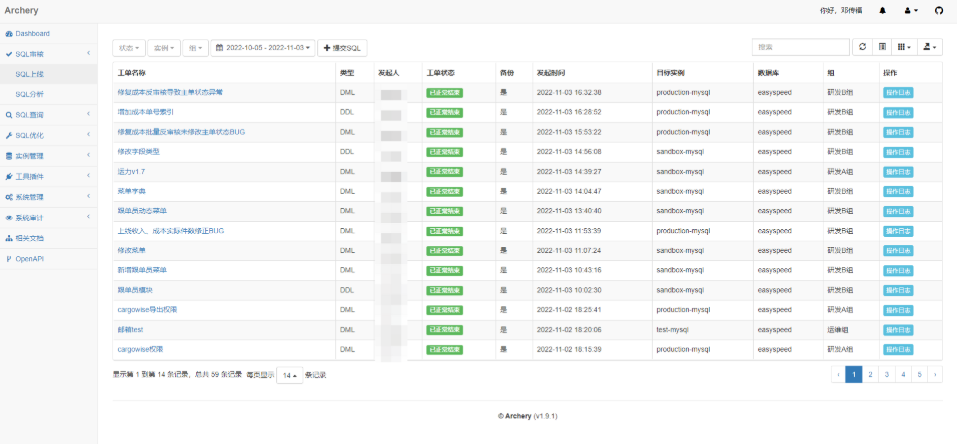
Task: Expand the database 实例管理 sidebar menu
Action: coord(48,156)
